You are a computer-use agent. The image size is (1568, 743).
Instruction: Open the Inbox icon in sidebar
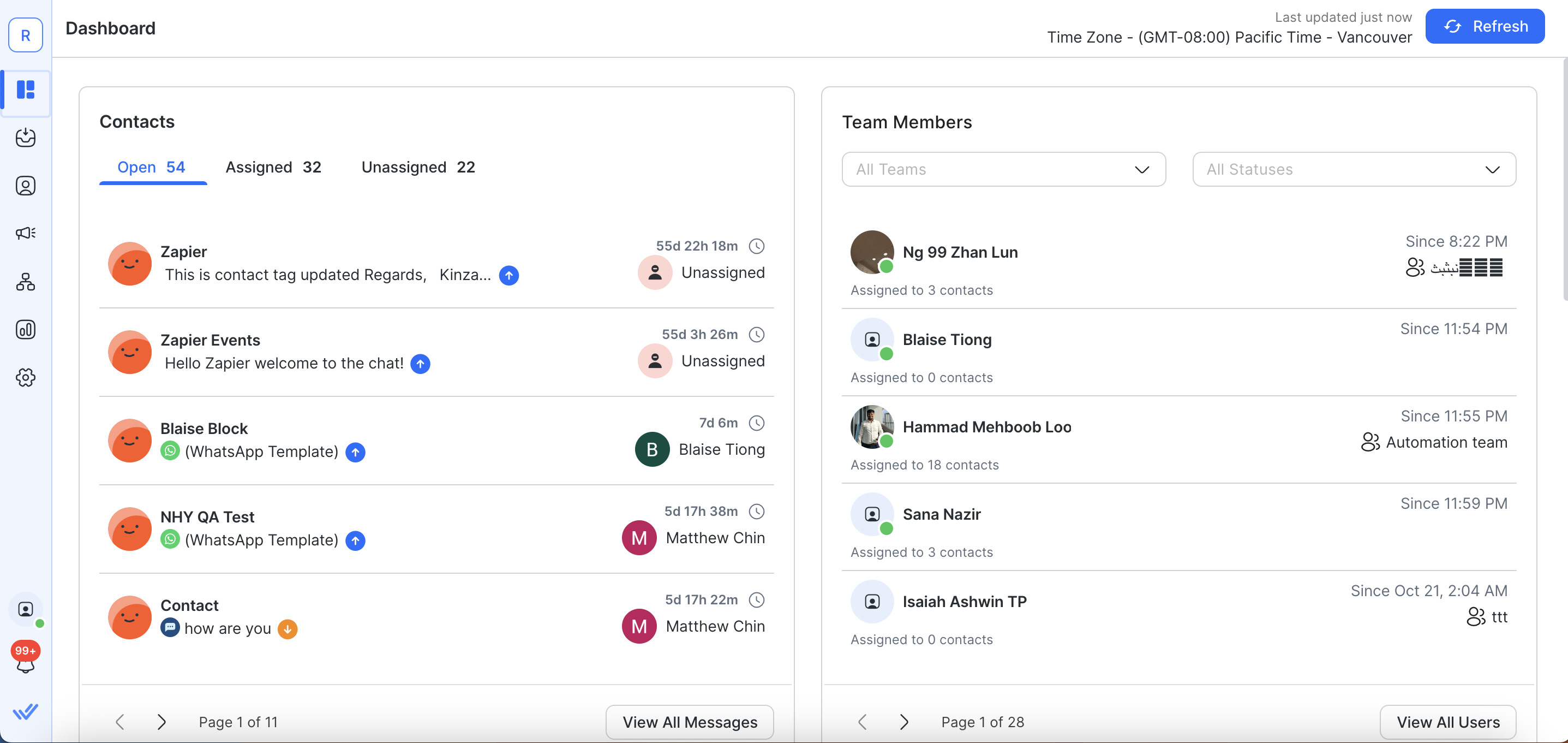click(x=26, y=138)
